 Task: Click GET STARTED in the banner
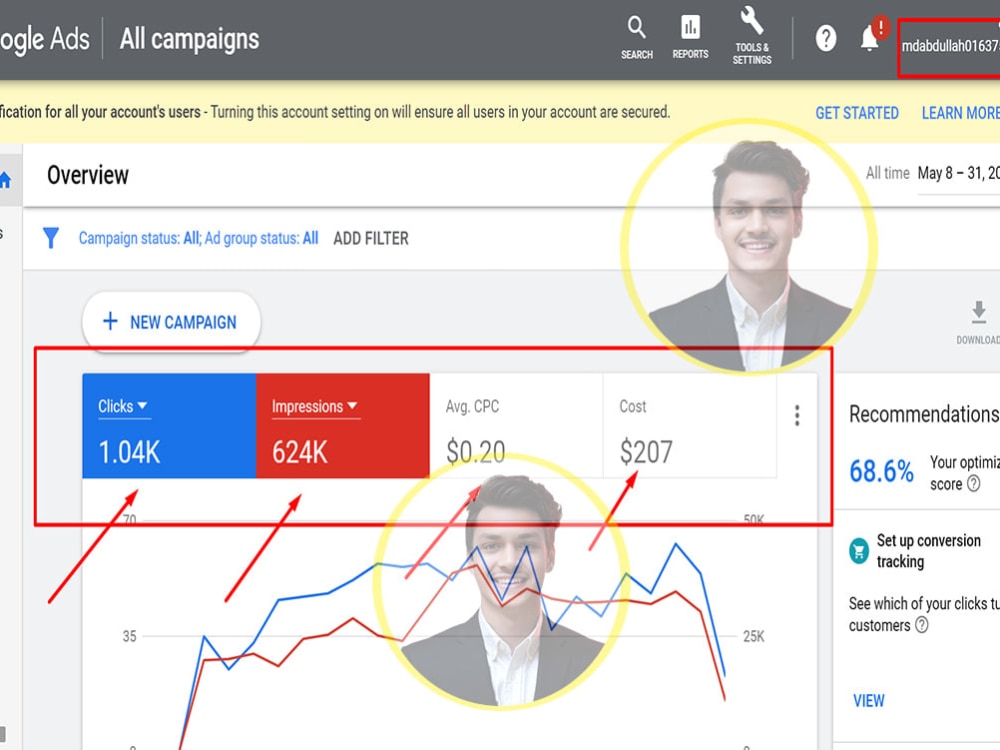pyautogui.click(x=857, y=113)
